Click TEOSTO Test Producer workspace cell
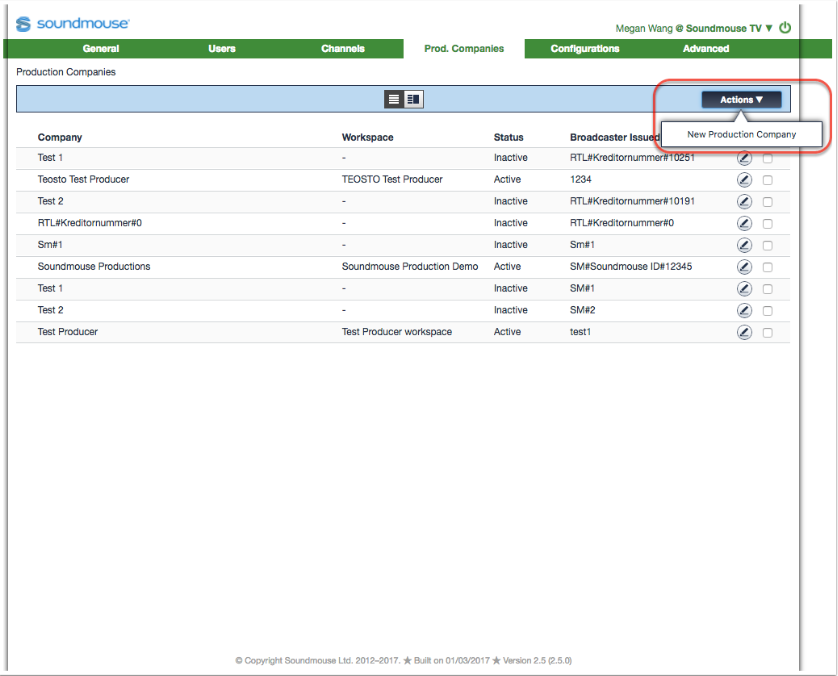 (392, 180)
